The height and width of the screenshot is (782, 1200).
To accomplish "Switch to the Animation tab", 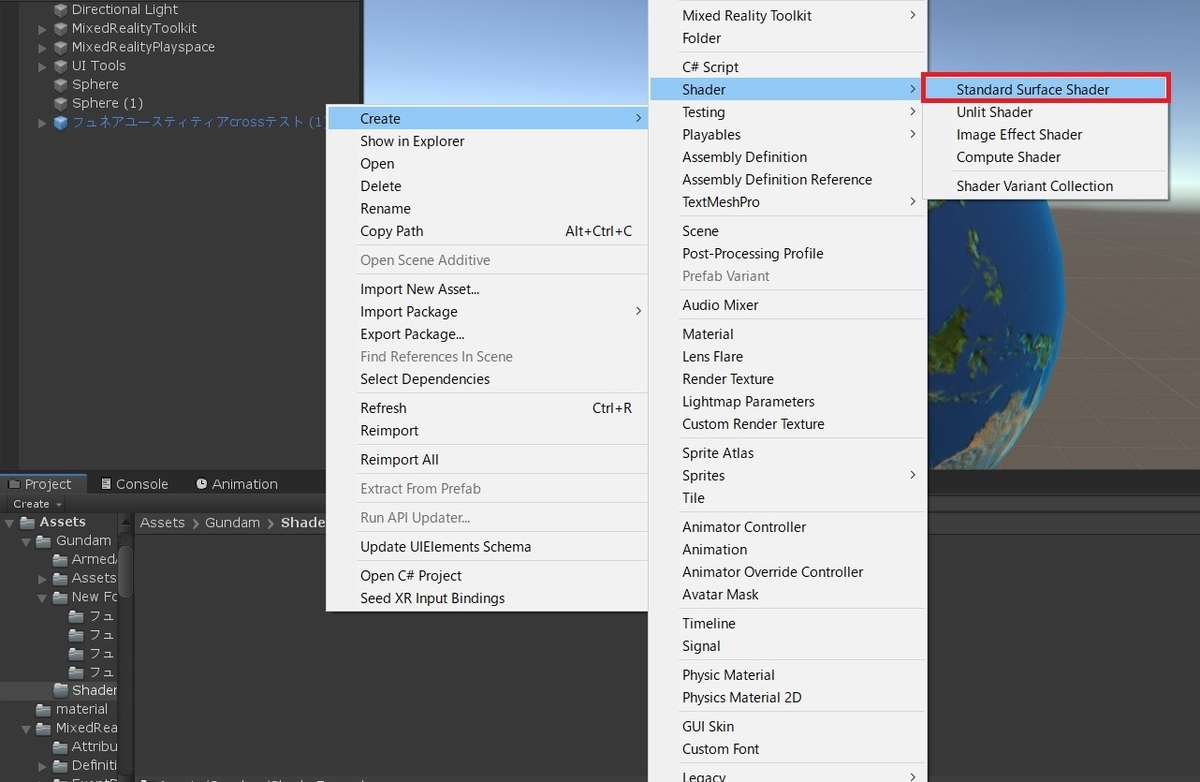I will pyautogui.click(x=237, y=484).
